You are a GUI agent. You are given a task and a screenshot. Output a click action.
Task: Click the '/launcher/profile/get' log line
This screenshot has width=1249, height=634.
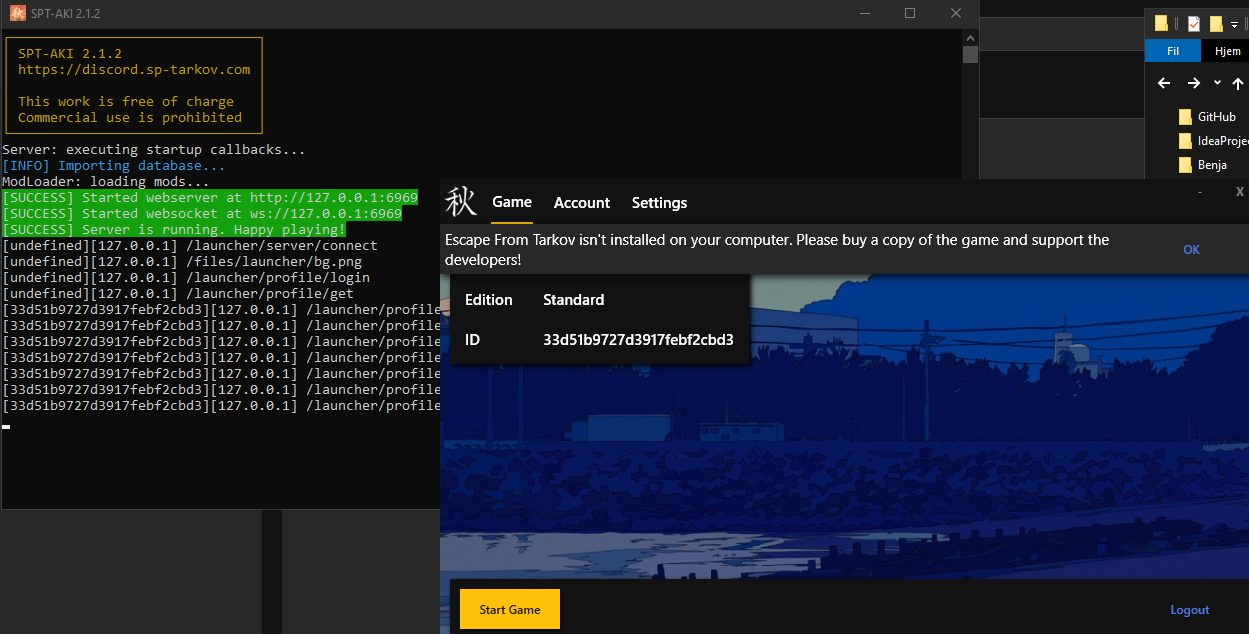178,293
